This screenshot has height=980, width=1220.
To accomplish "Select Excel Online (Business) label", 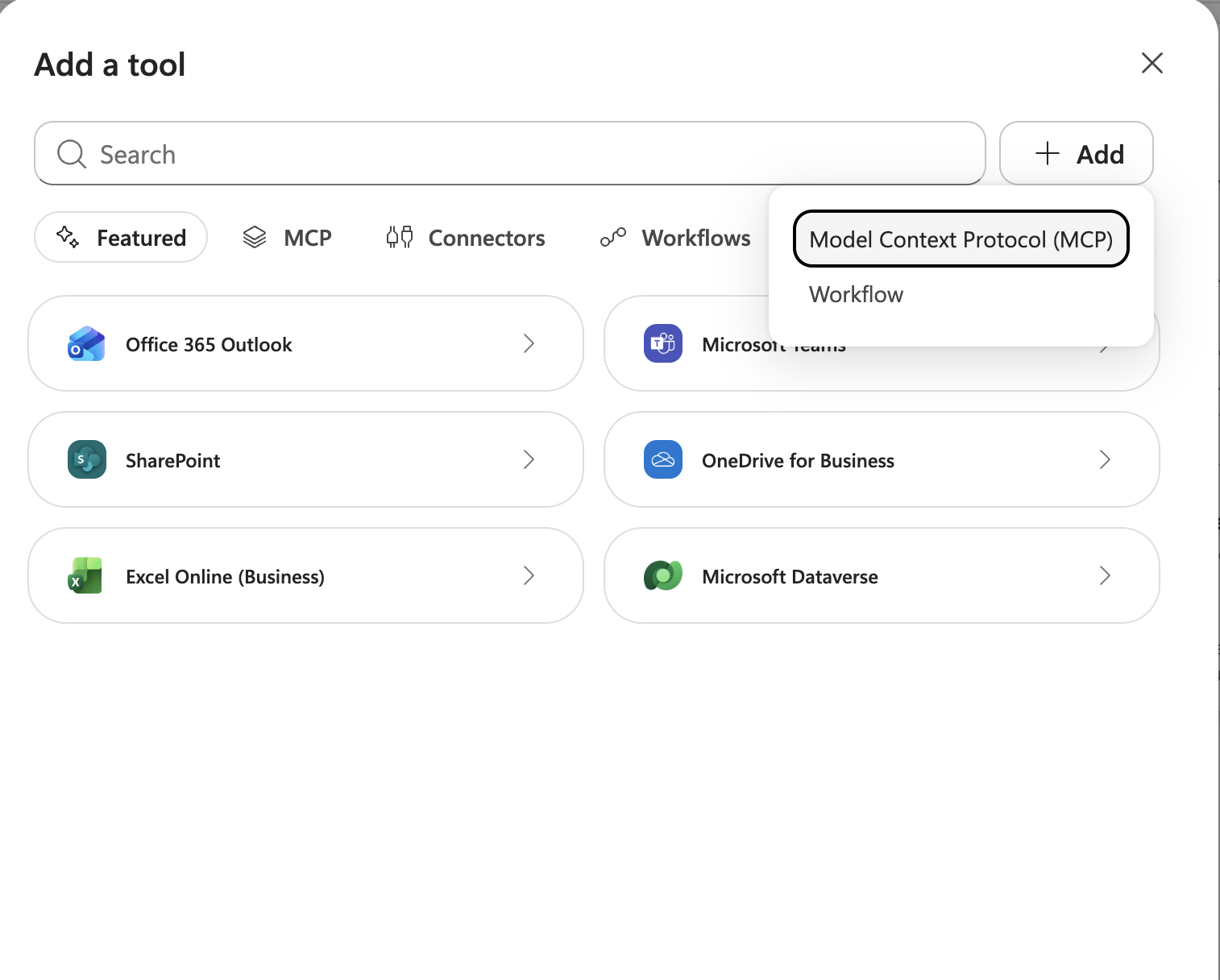I will coord(225,576).
